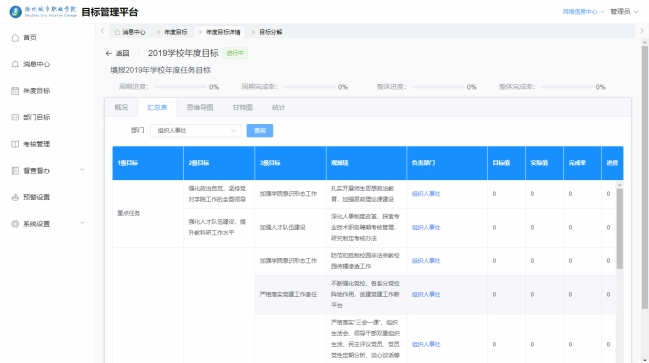
Task: Click the 返回 link
Action: point(123,53)
